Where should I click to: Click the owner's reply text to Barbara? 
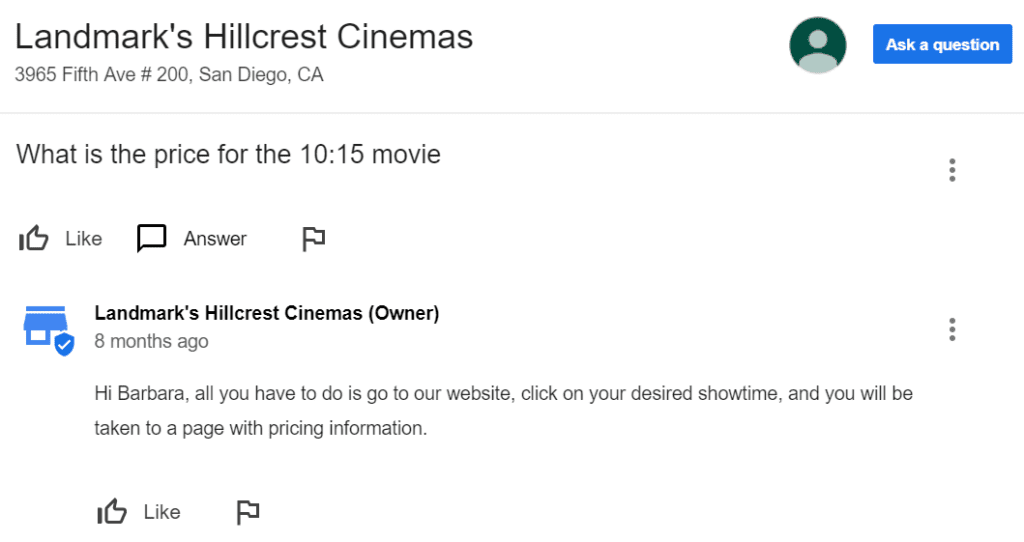point(504,411)
